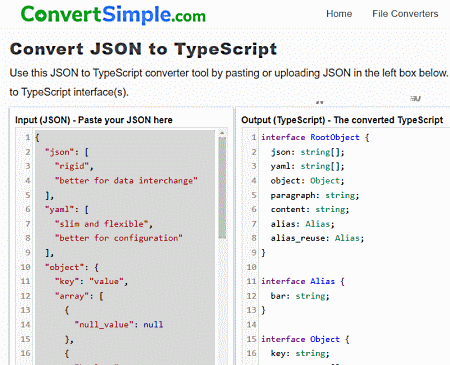450x365 pixels.
Task: Click the "object": { line in input
Action: 72,267
